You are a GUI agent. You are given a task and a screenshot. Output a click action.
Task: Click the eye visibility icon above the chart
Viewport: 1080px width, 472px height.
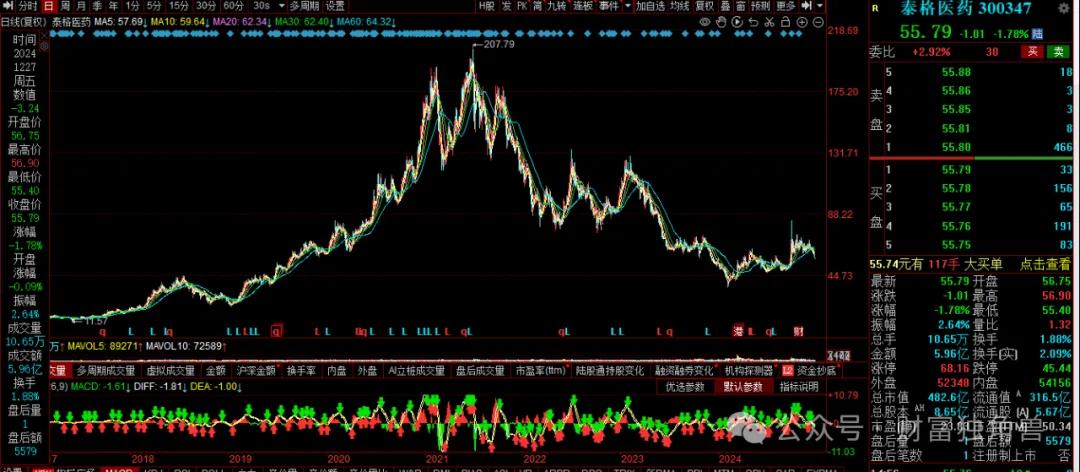pos(705,21)
